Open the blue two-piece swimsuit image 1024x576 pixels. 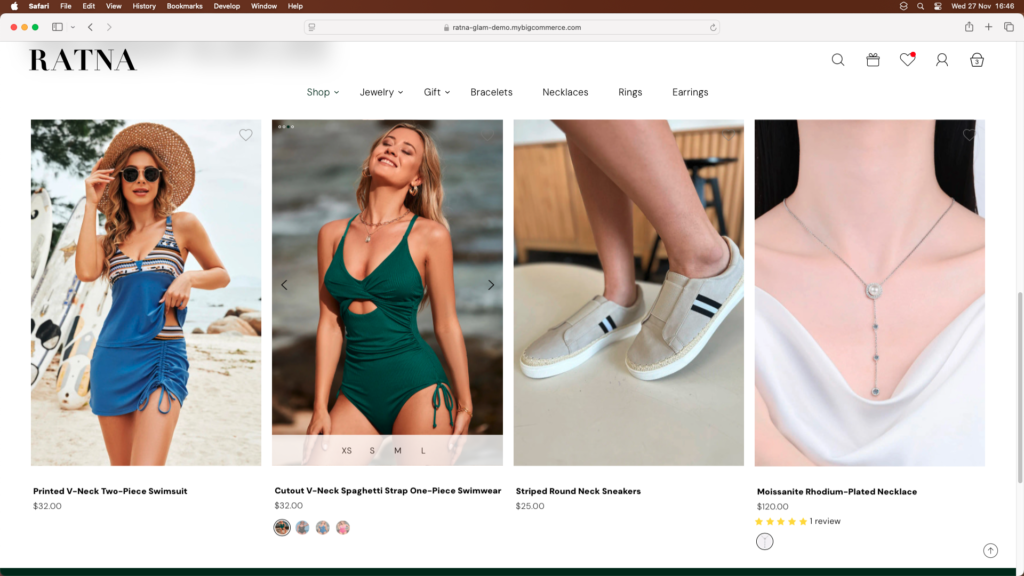[x=146, y=293]
